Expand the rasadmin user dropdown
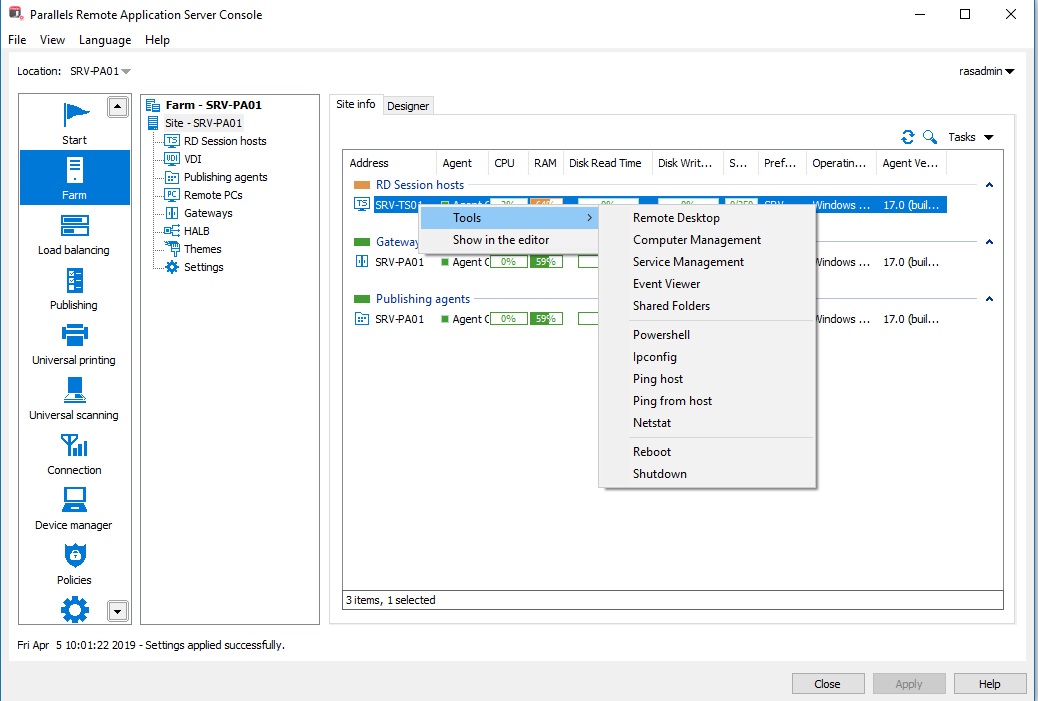This screenshot has height=701, width=1038. click(986, 71)
